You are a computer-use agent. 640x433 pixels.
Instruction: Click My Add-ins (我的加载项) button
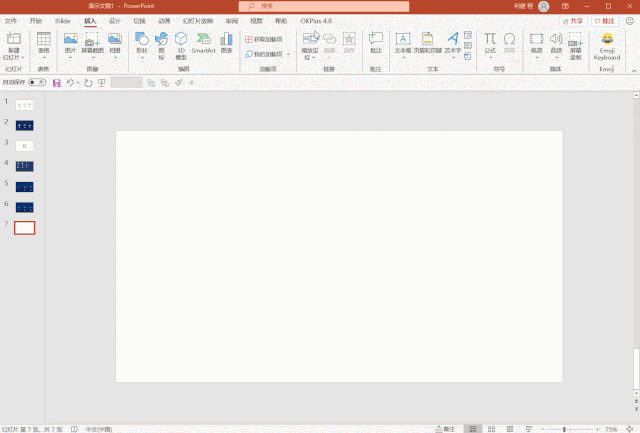(x=264, y=54)
